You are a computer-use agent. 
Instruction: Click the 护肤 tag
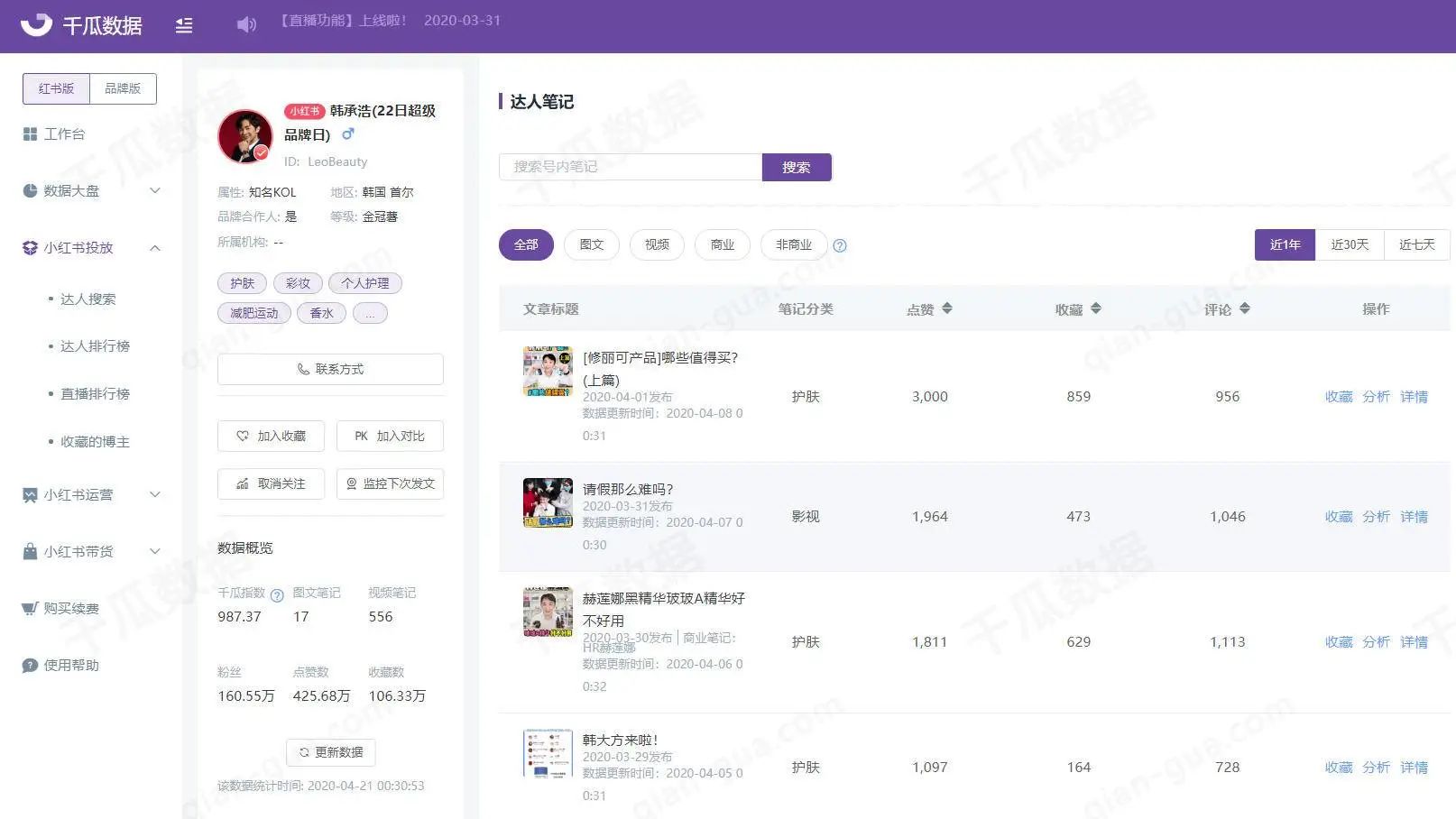[x=242, y=283]
